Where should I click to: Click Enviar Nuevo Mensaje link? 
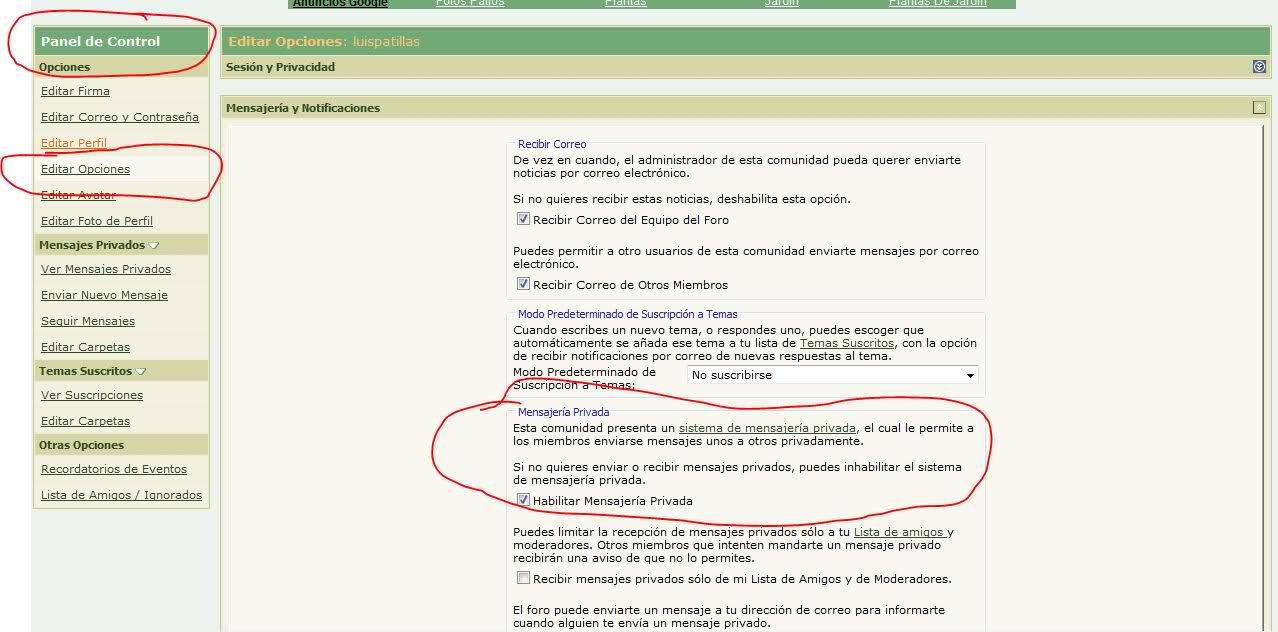click(104, 295)
